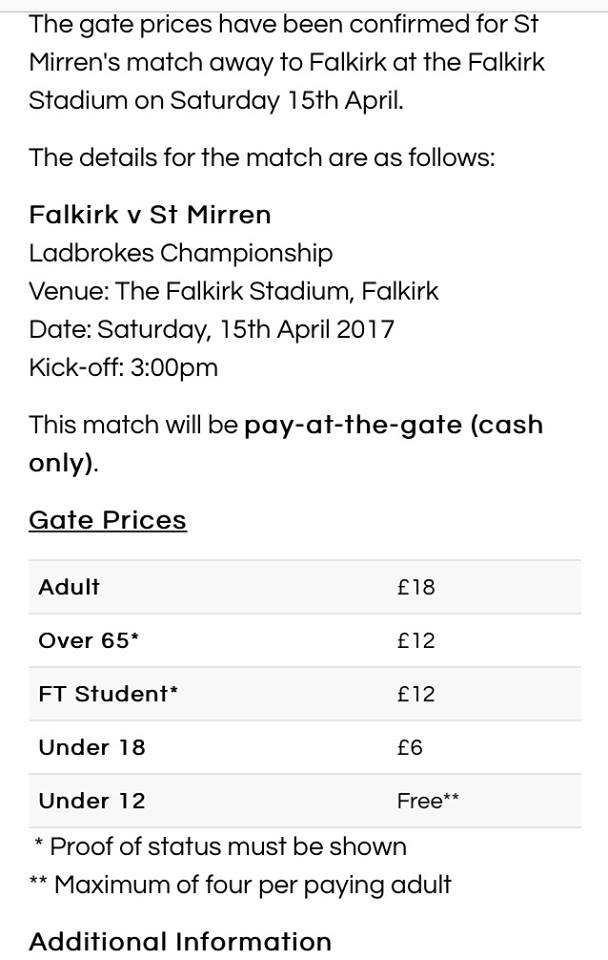Select the Over 65 price row
Screen dimensions: 608x960
click(304, 640)
